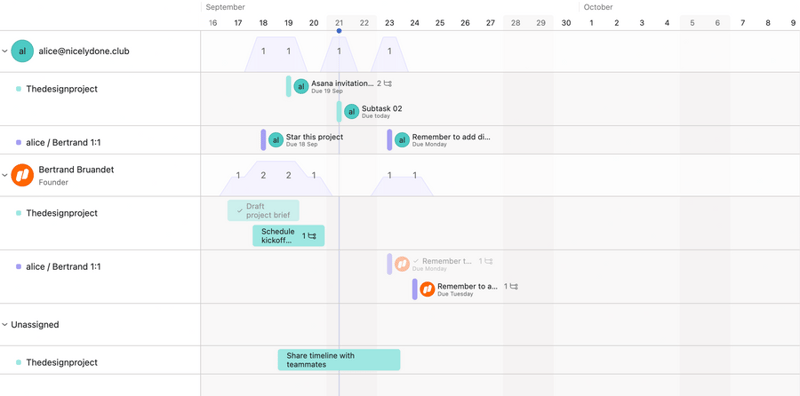Click date 30 in the timeline header
800x396 pixels.
[x=566, y=22]
